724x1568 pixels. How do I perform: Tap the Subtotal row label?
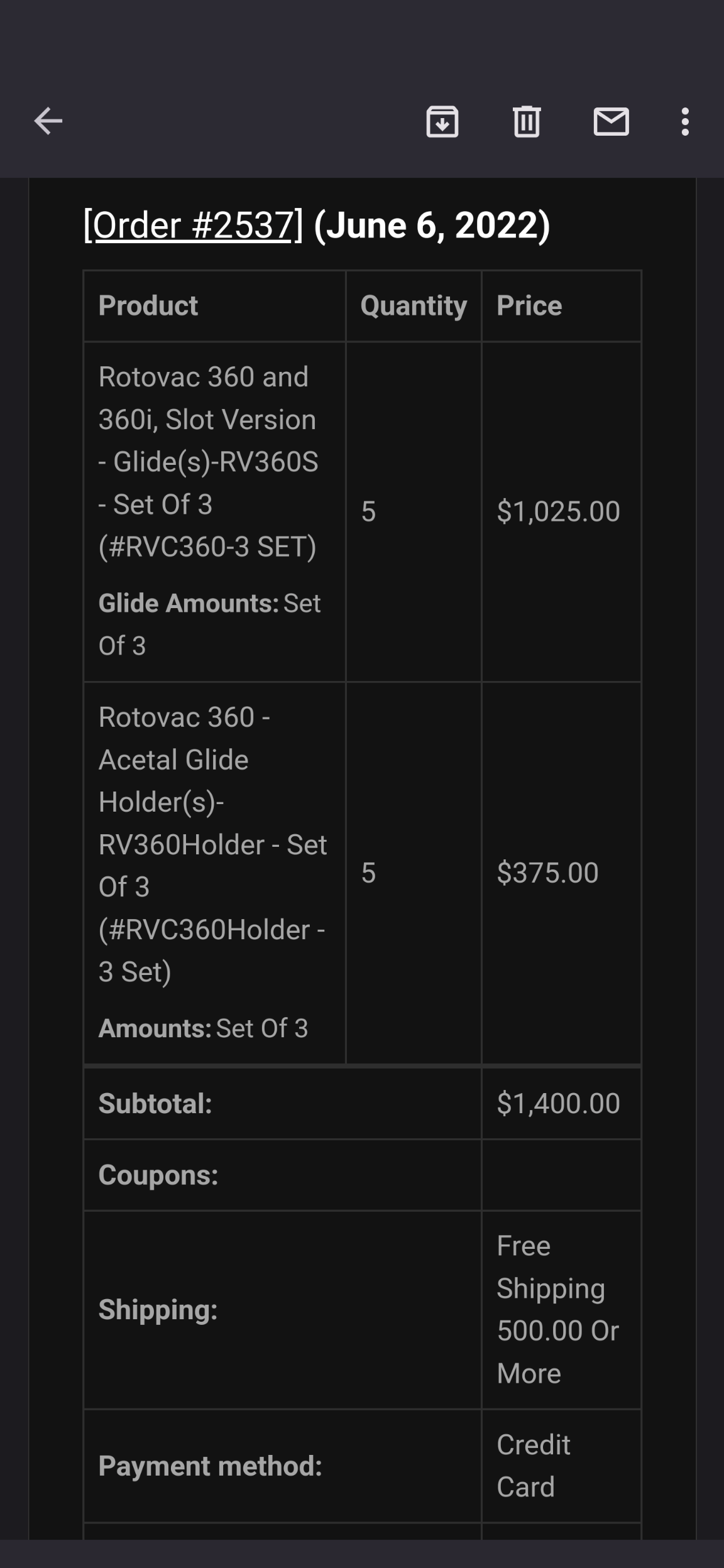pos(155,1103)
